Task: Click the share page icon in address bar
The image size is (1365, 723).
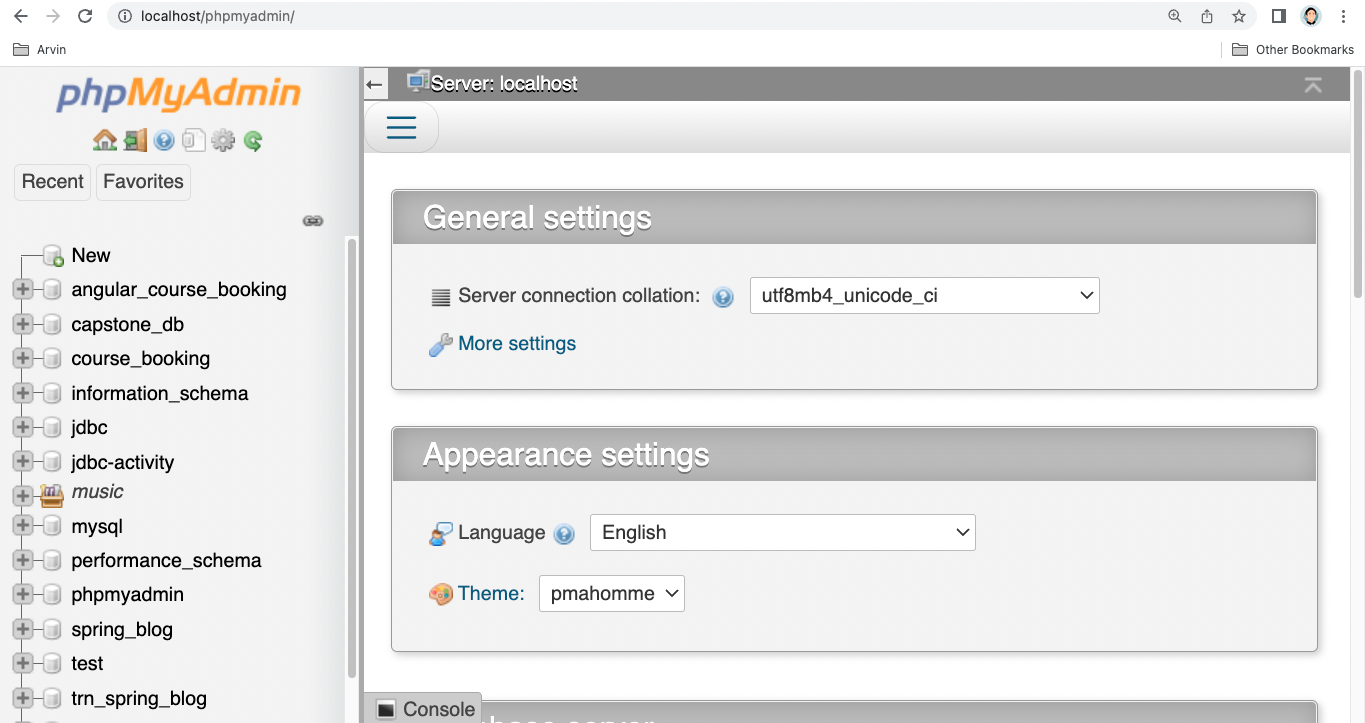Action: (1207, 16)
